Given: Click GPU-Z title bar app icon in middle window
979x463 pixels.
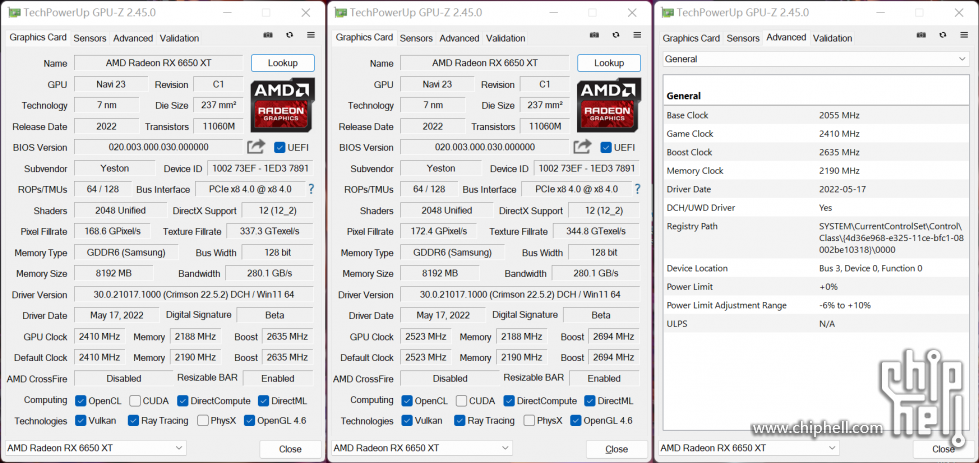Looking at the screenshot, I should [x=340, y=12].
